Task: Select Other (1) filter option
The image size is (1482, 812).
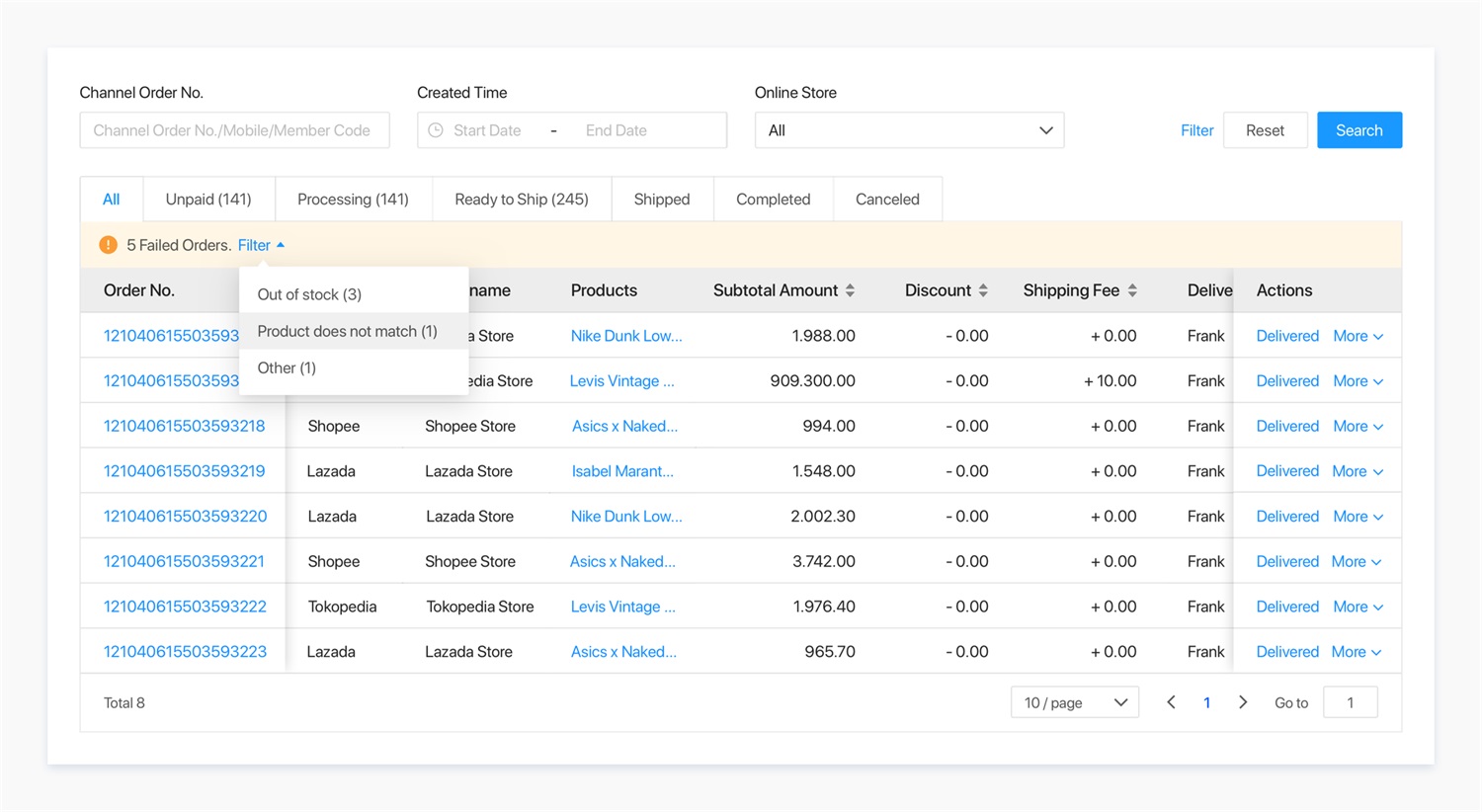Action: 354,367
